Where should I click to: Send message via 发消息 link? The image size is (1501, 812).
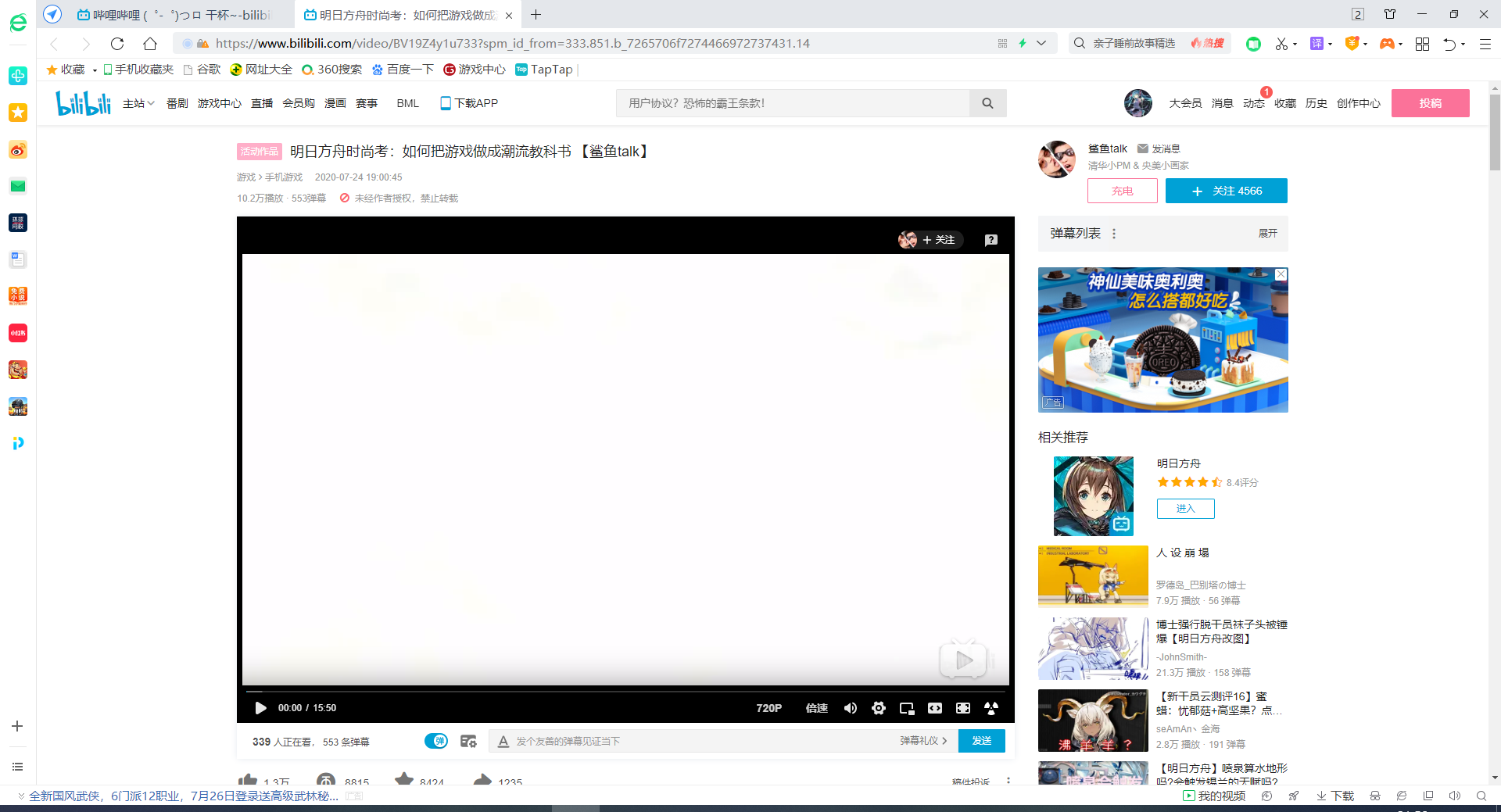click(1159, 148)
